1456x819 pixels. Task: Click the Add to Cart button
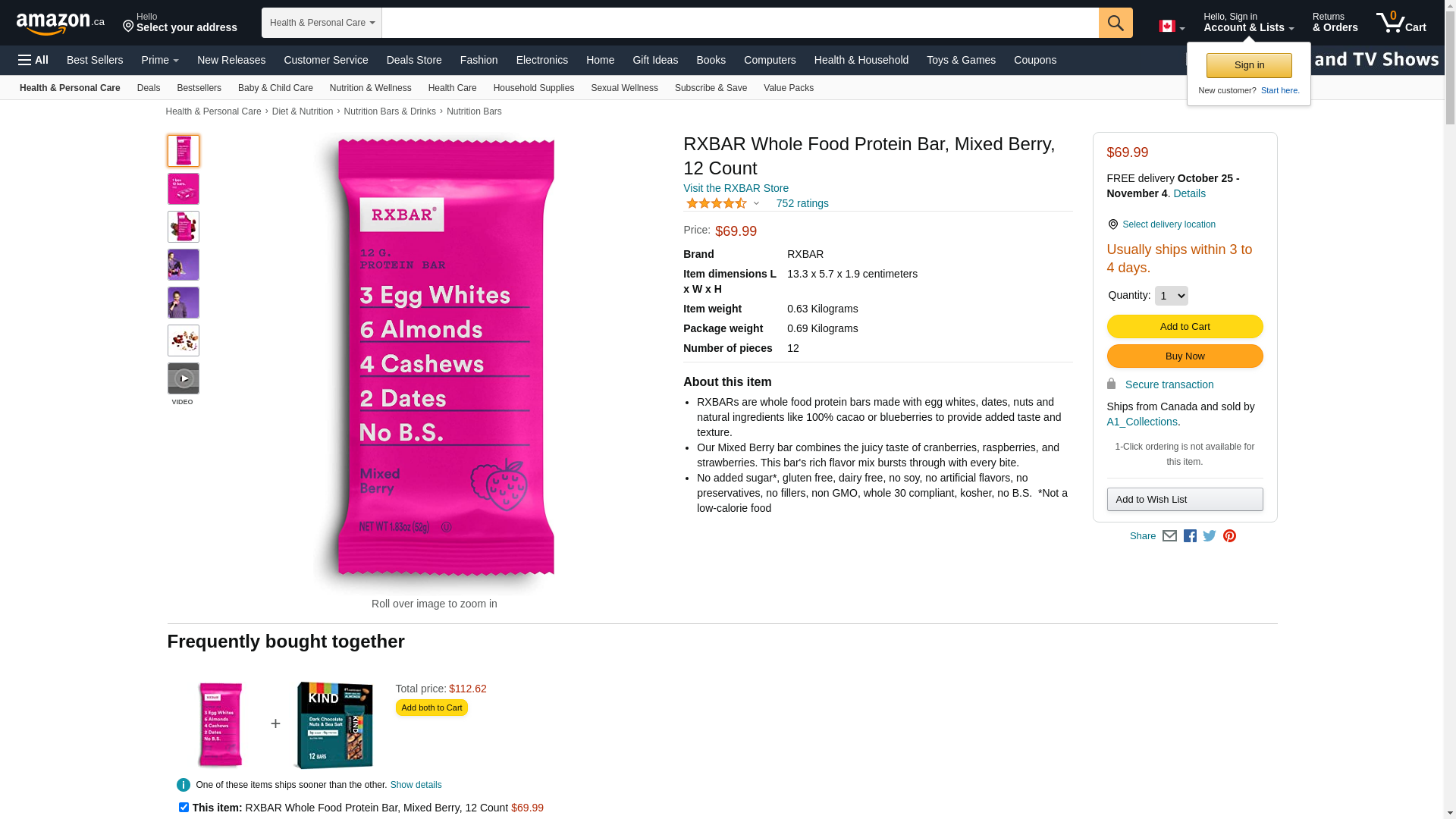1185,327
